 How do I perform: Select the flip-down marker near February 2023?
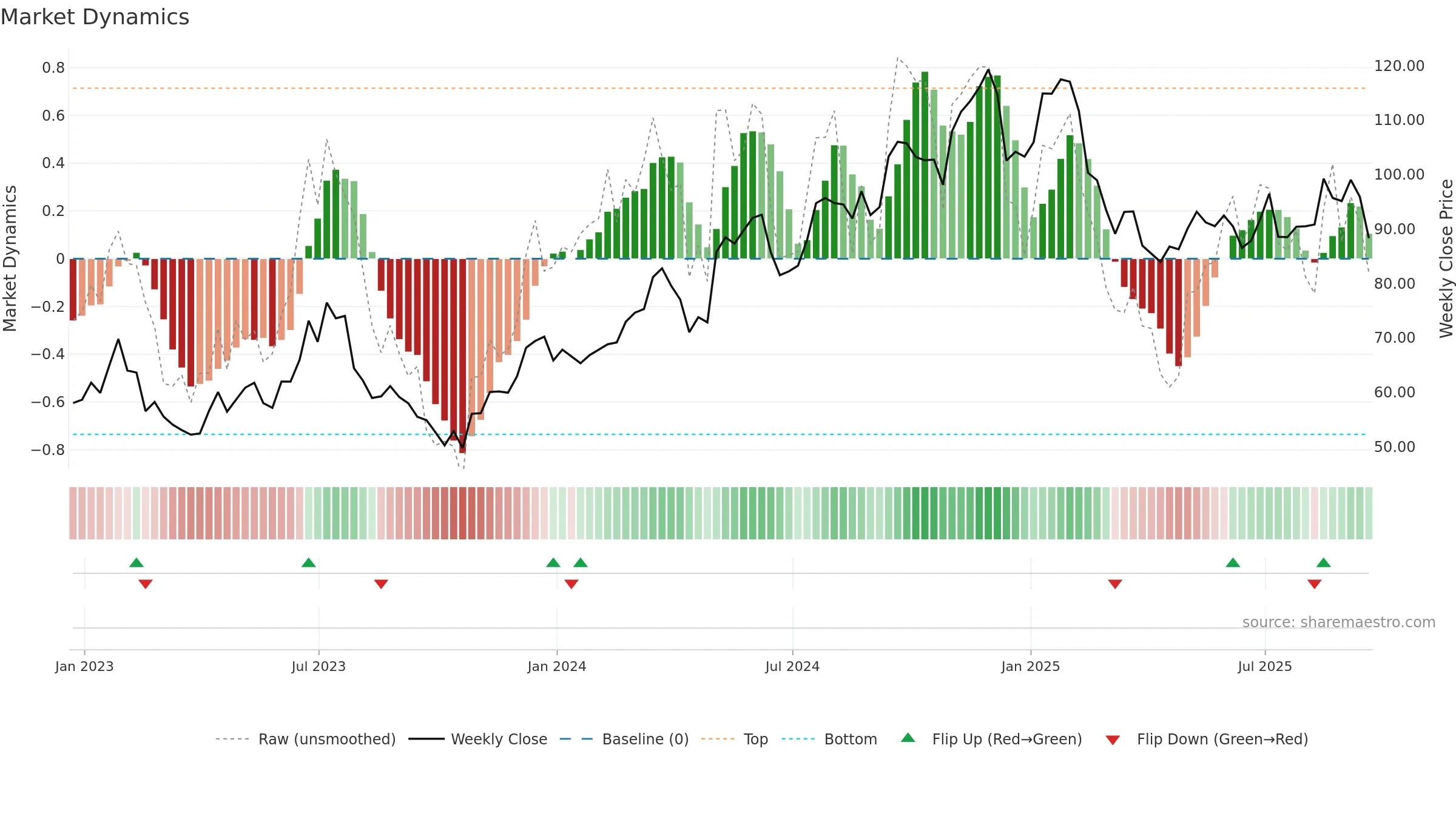point(146,584)
